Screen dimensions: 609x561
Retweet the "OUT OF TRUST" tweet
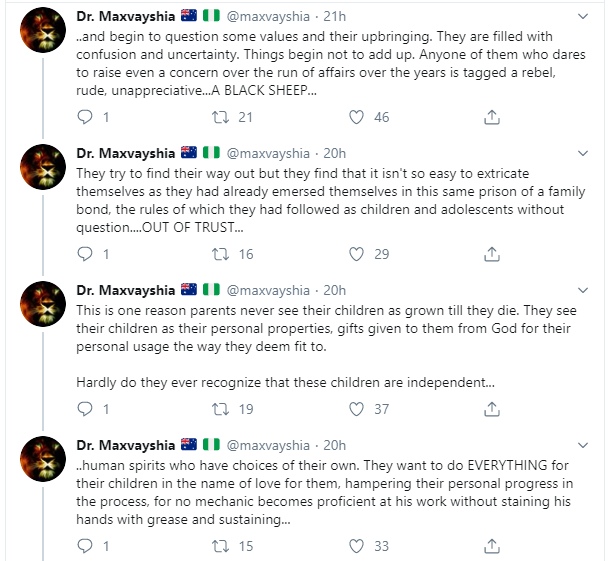tap(222, 255)
